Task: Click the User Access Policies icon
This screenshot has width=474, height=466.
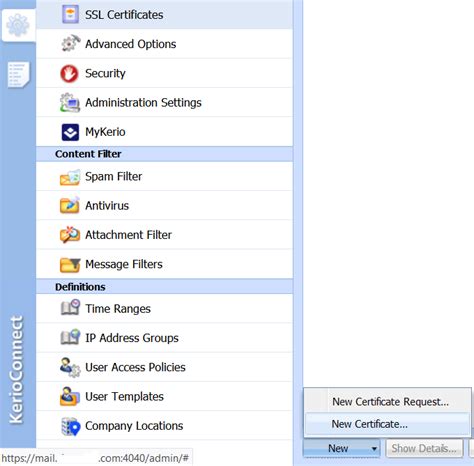Action: pyautogui.click(x=70, y=367)
